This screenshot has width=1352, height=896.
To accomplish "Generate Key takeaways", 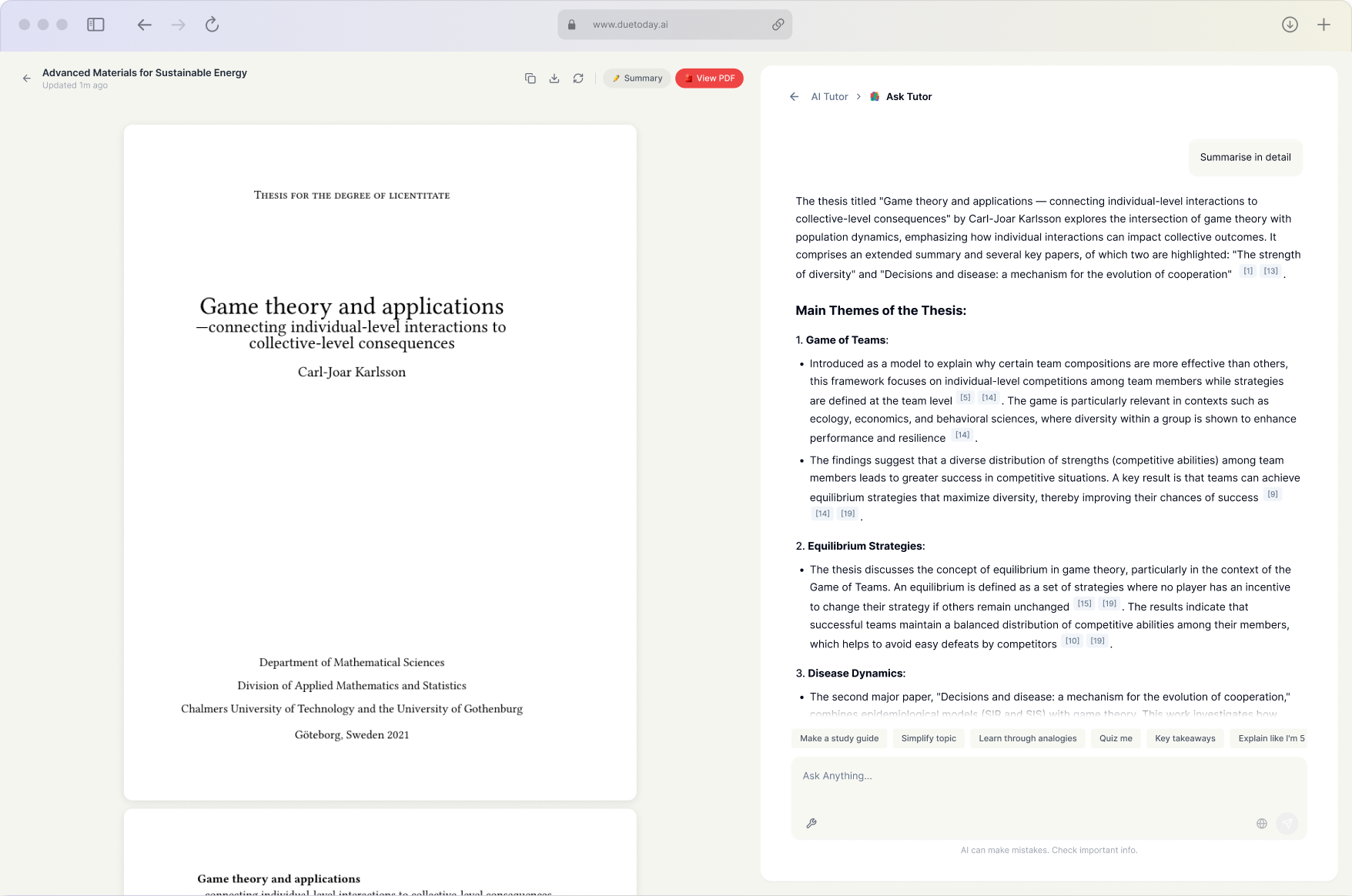I will pos(1185,738).
